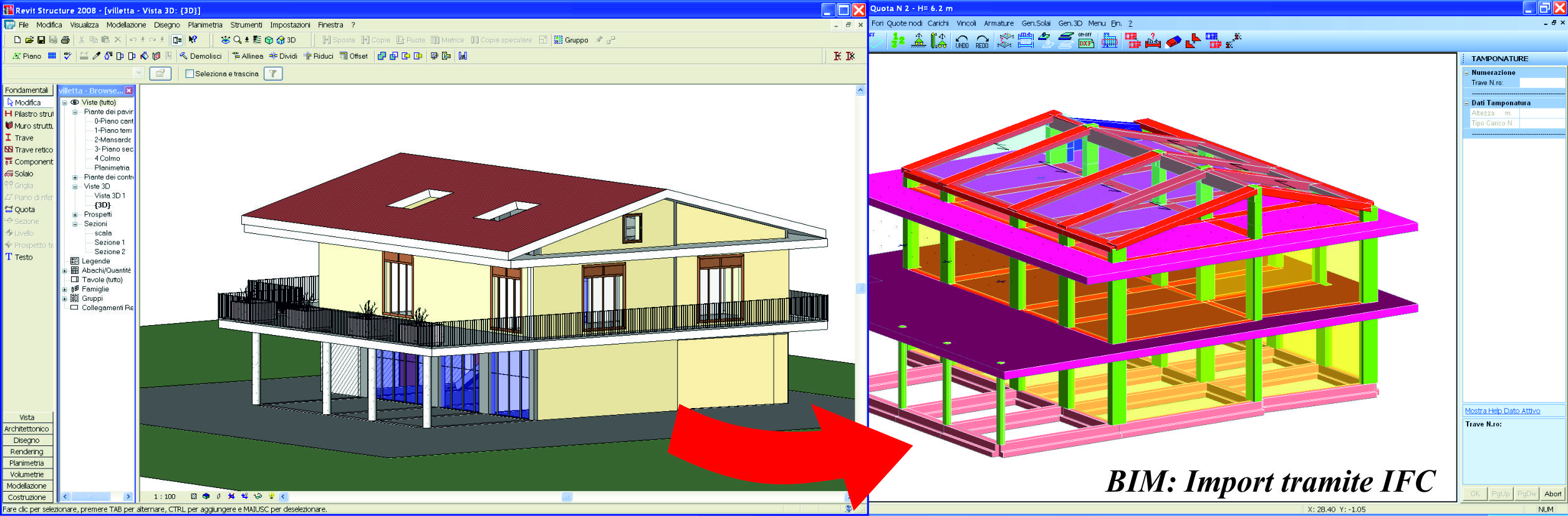This screenshot has width=1568, height=516.
Task: Choose Solaio in the design bar
Action: pos(19,174)
